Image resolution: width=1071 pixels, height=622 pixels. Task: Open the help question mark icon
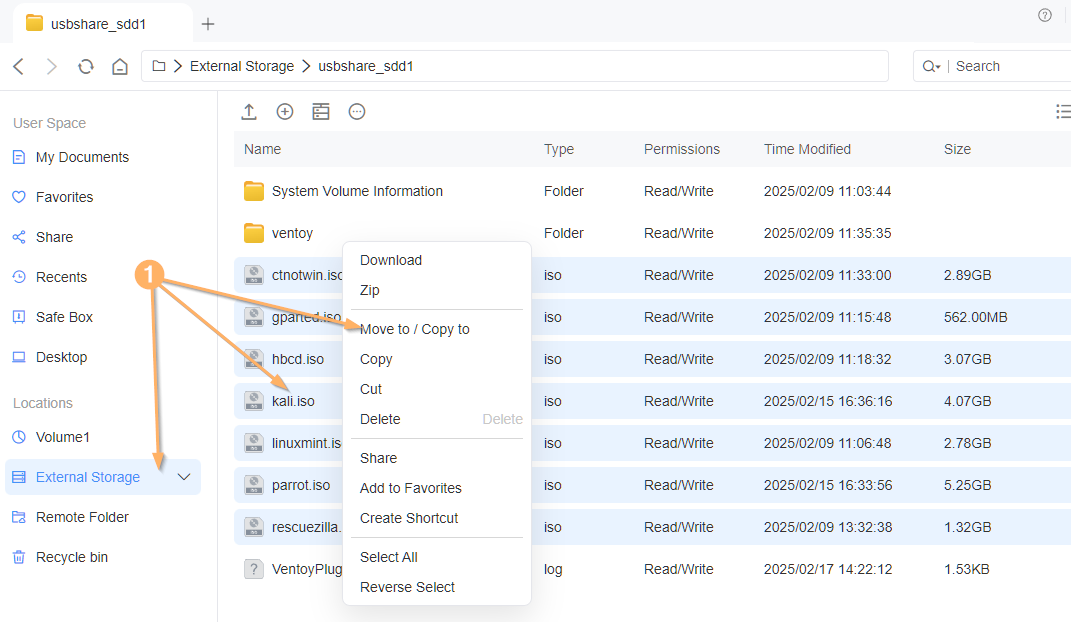coord(1044,15)
